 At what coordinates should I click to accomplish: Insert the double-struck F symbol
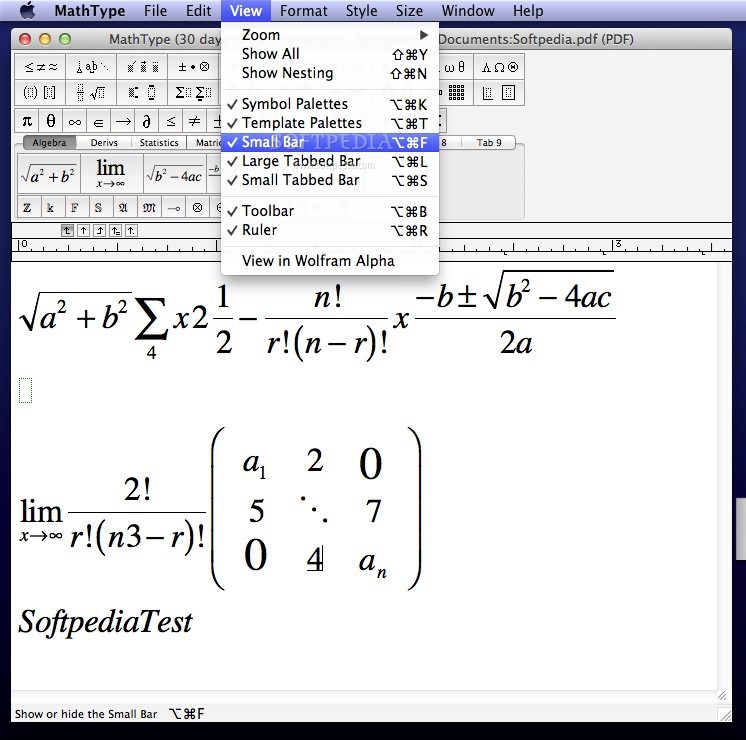(x=75, y=207)
